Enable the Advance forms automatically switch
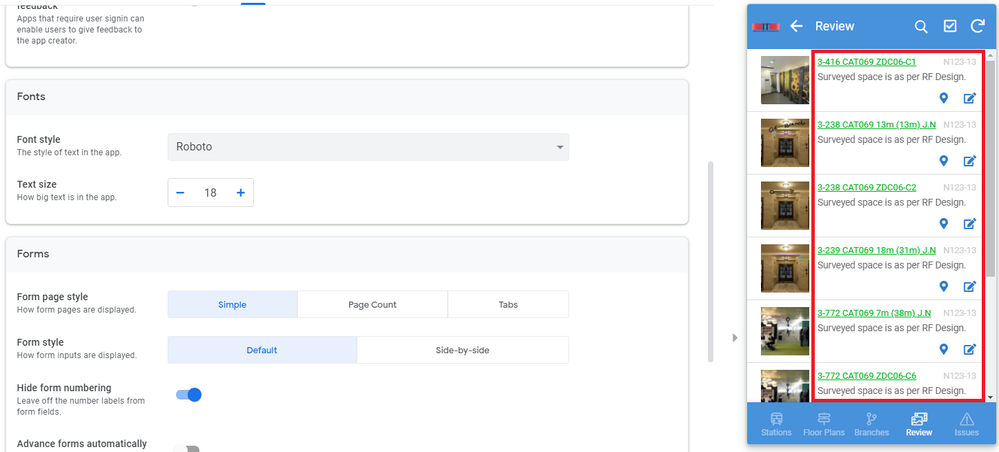999x452 pixels. click(x=187, y=449)
